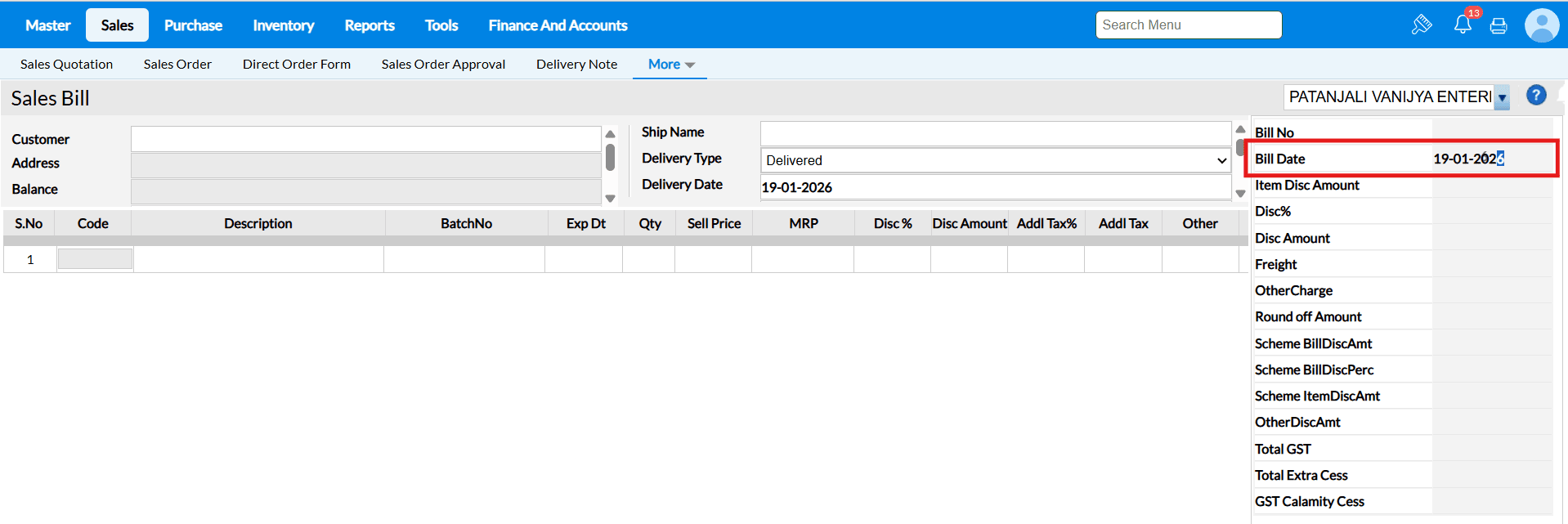Click the blue help question icon
Screen dimensions: 1568x524
click(x=1536, y=96)
